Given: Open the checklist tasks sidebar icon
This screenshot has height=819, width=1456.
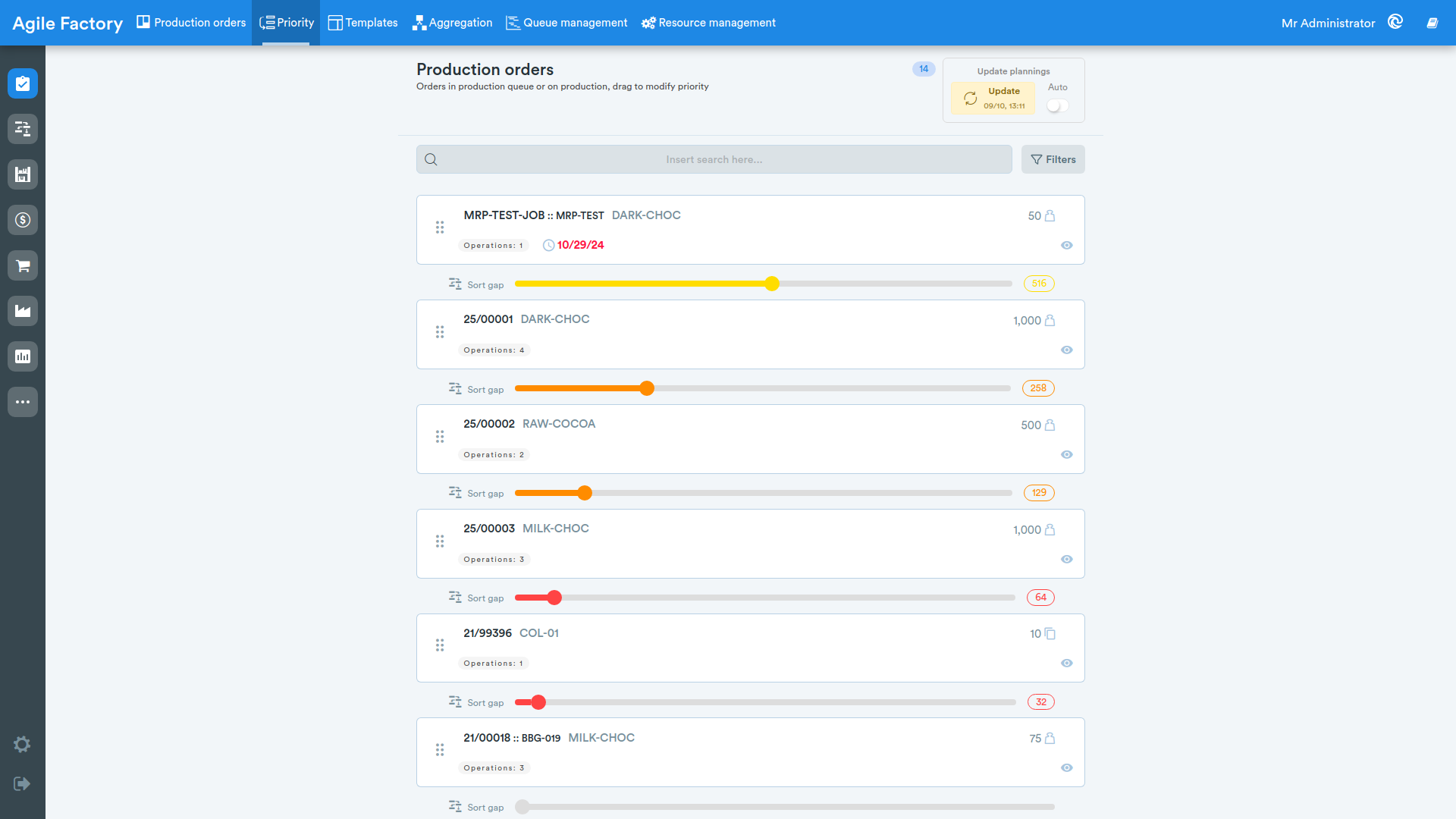Looking at the screenshot, I should click(x=23, y=83).
